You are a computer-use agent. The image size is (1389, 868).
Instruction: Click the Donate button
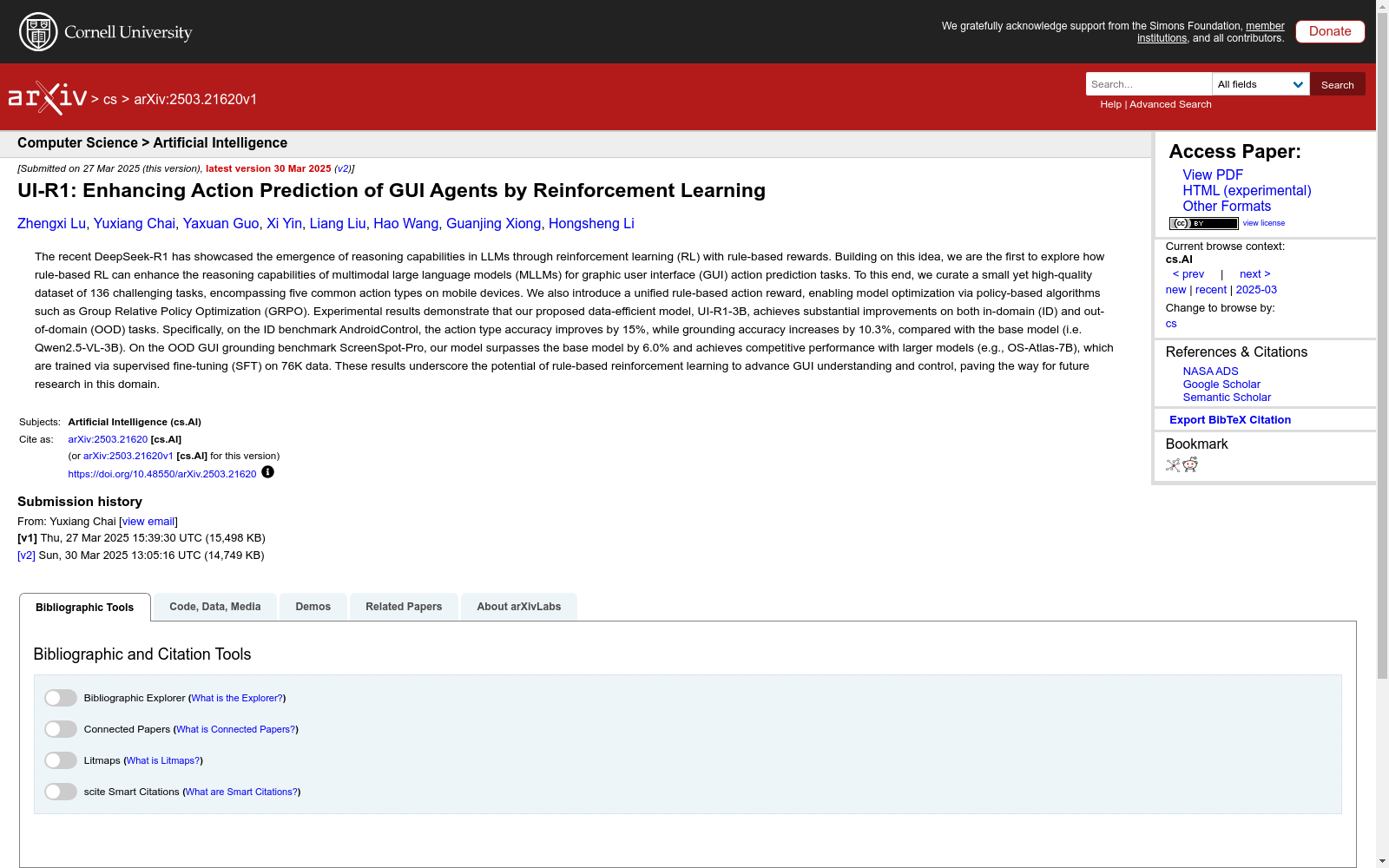[x=1330, y=31]
